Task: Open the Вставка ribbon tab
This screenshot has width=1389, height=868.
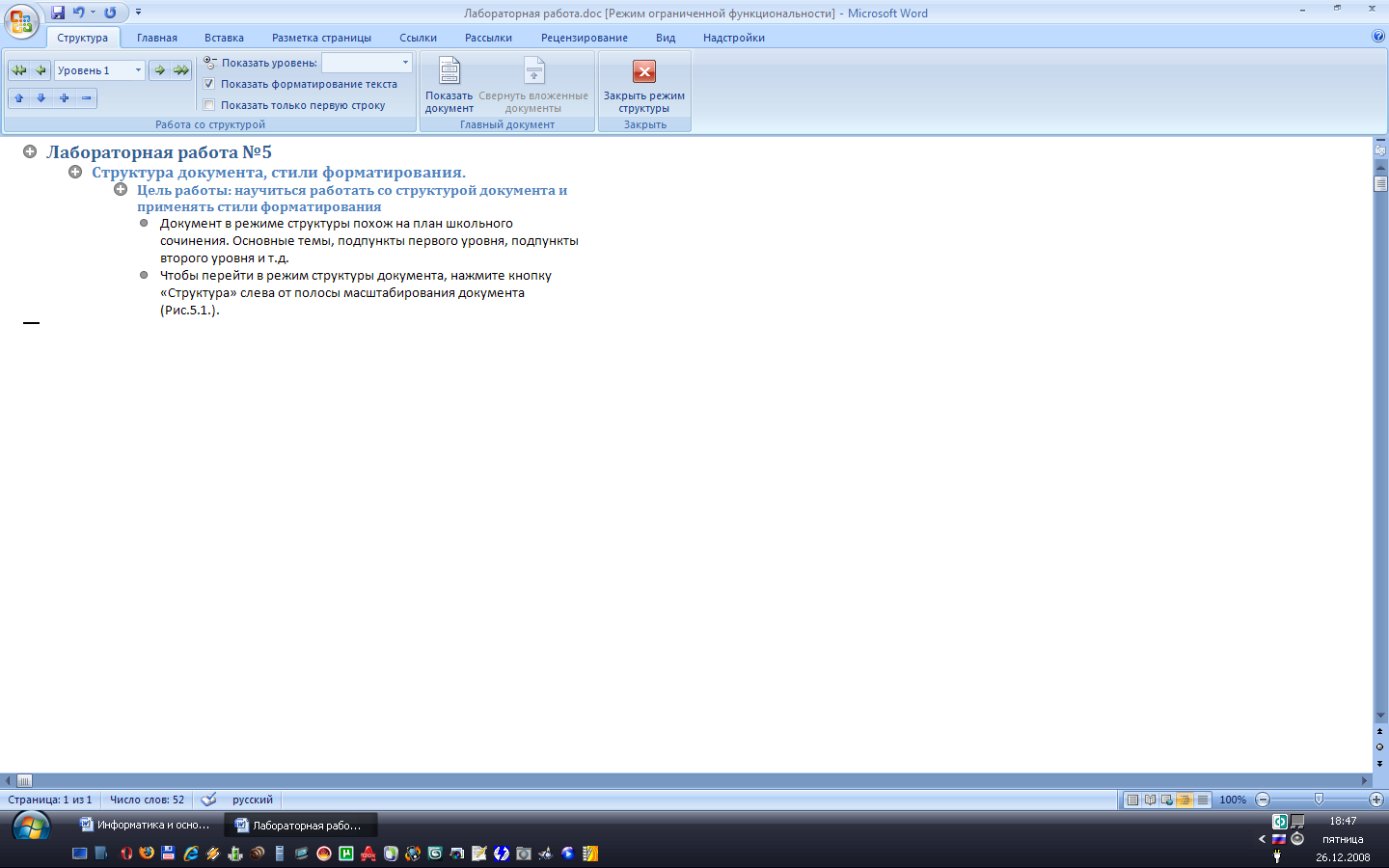Action: coord(224,38)
